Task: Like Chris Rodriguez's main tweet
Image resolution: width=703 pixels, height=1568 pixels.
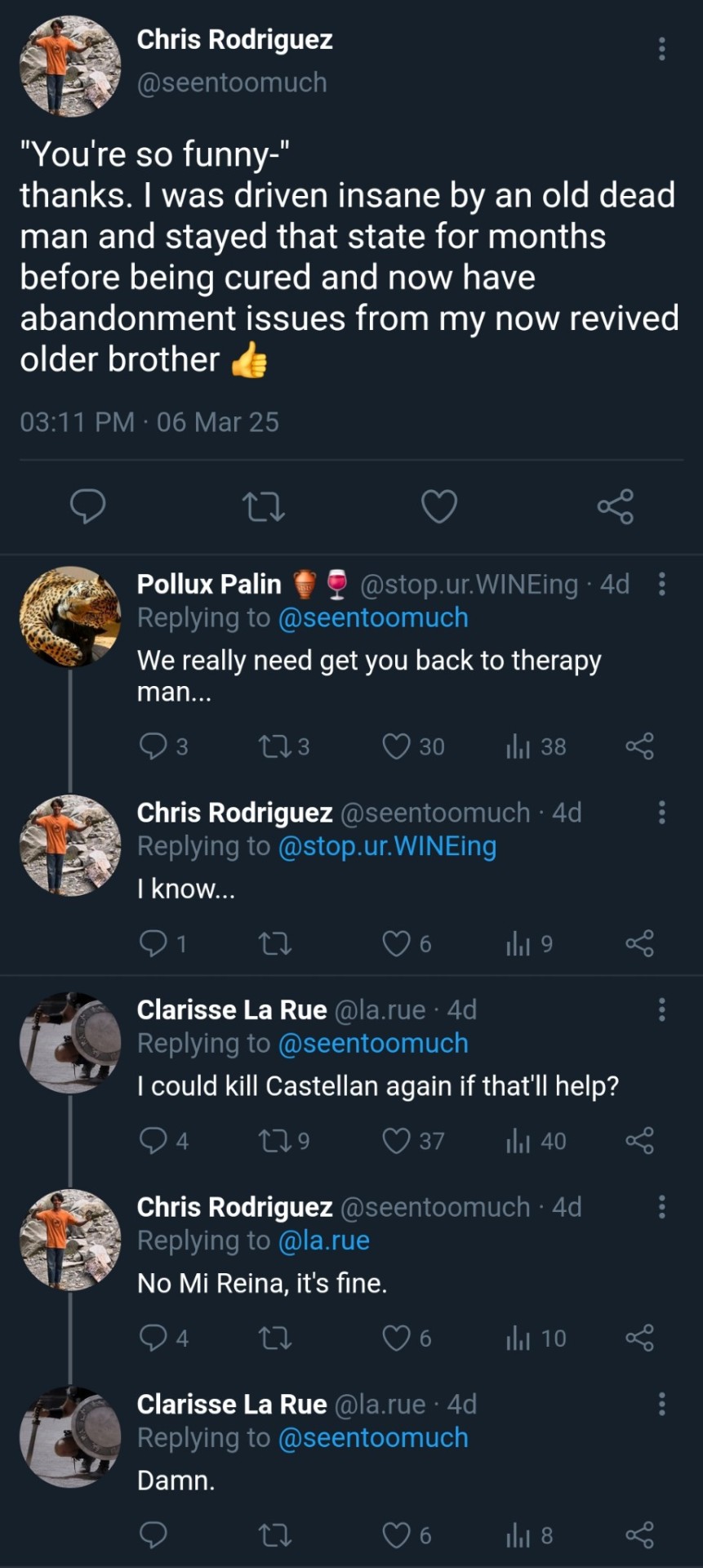Action: click(438, 506)
